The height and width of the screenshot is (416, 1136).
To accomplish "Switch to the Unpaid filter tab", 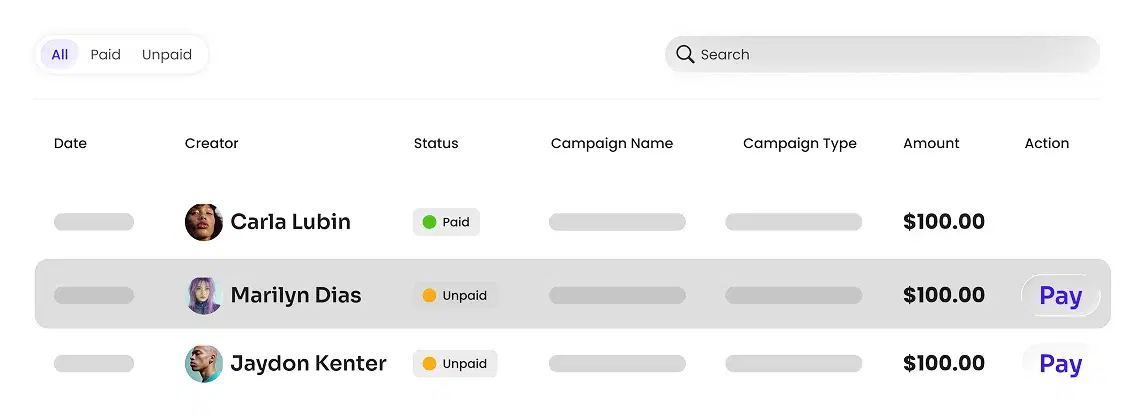I will [x=167, y=55].
